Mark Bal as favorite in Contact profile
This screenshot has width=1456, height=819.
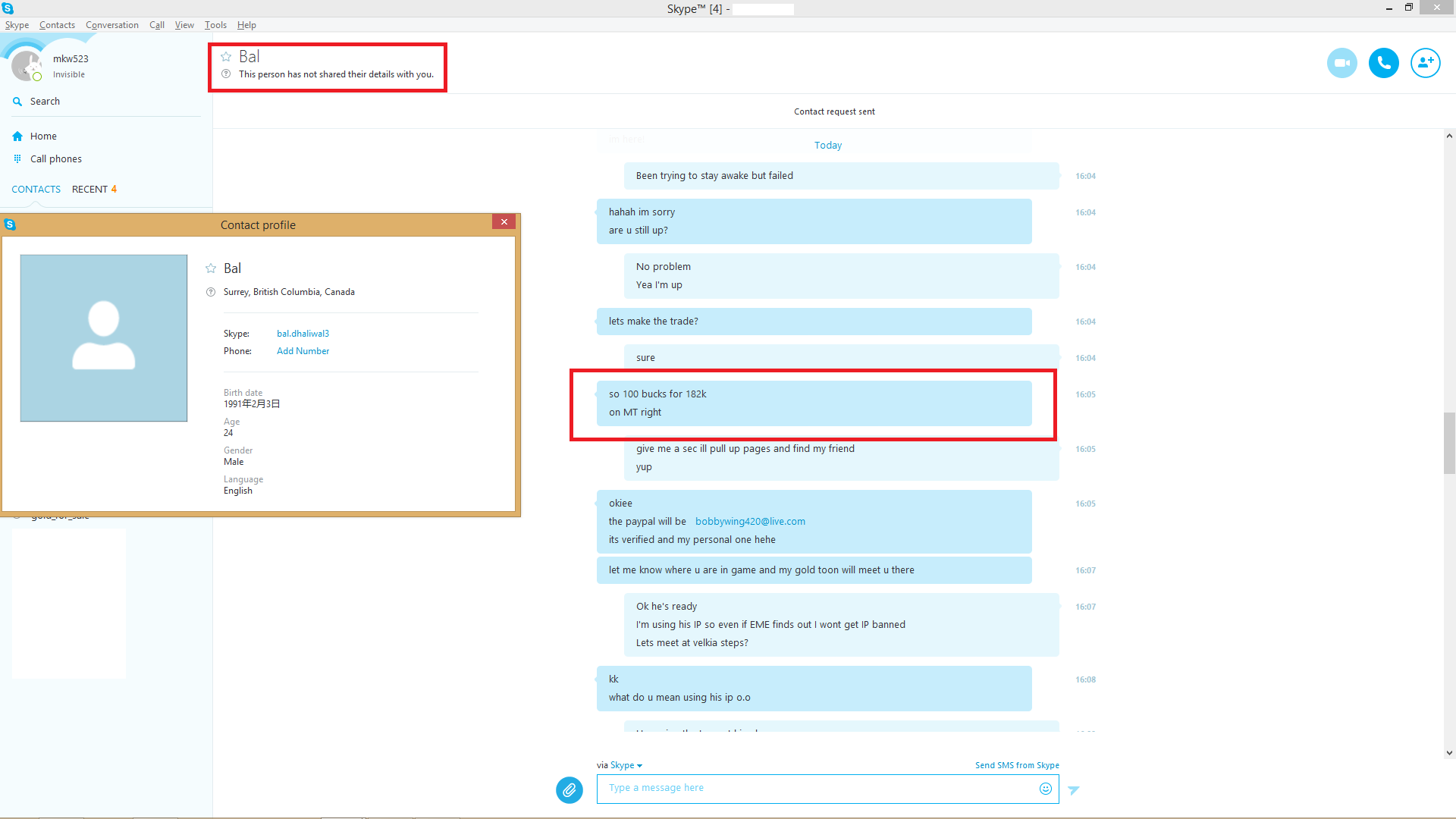pos(211,268)
